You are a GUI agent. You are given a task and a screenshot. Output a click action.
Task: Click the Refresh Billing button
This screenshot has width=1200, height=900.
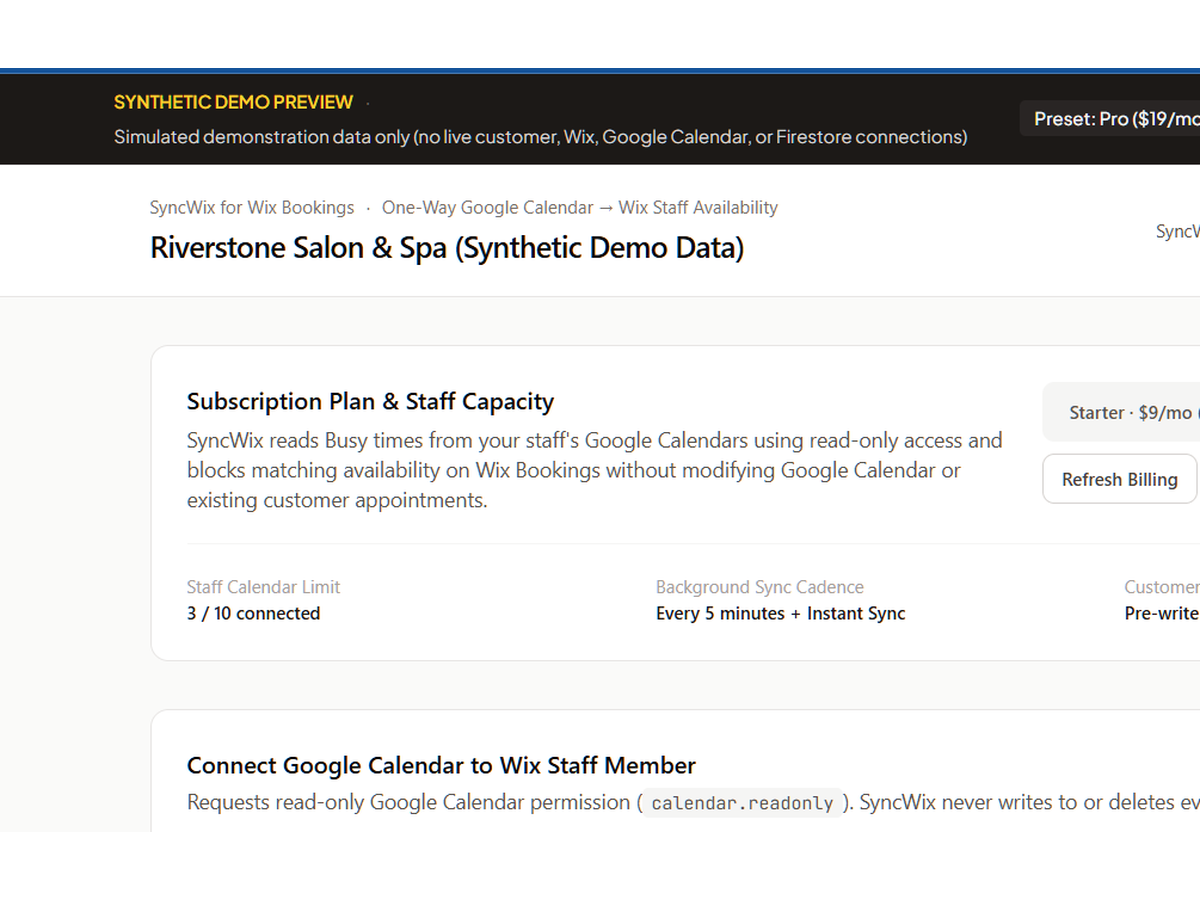(1119, 479)
